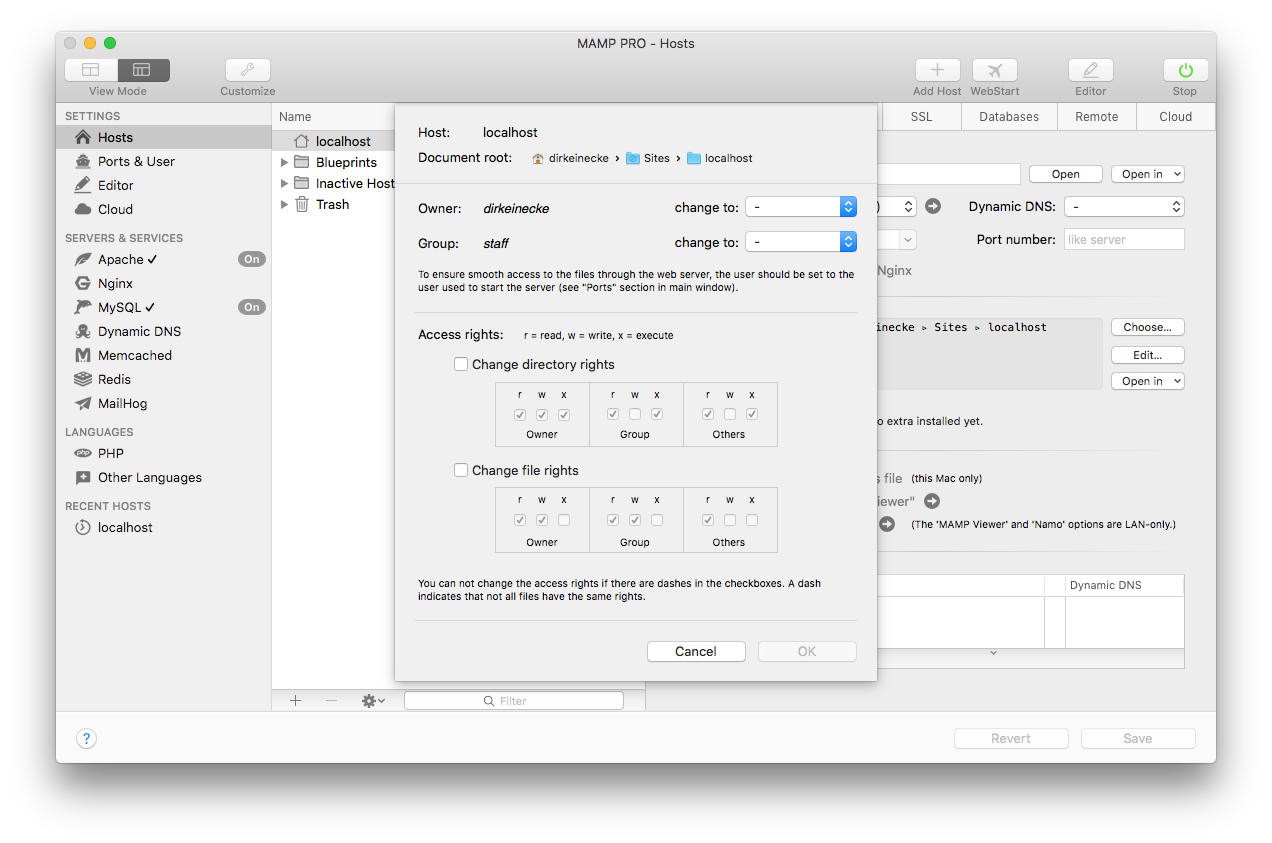Open the Owner change to dropdown

[800, 207]
